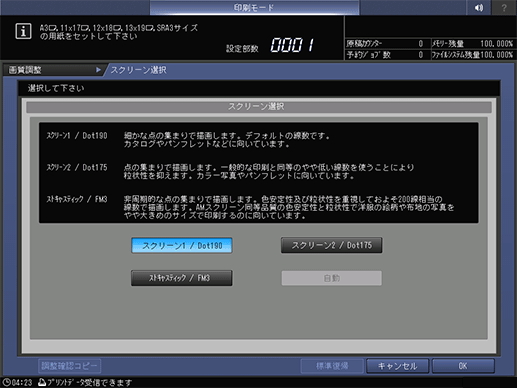Click the 設定部数 counter 0001
The width and height of the screenshot is (517, 388).
click(x=292, y=45)
